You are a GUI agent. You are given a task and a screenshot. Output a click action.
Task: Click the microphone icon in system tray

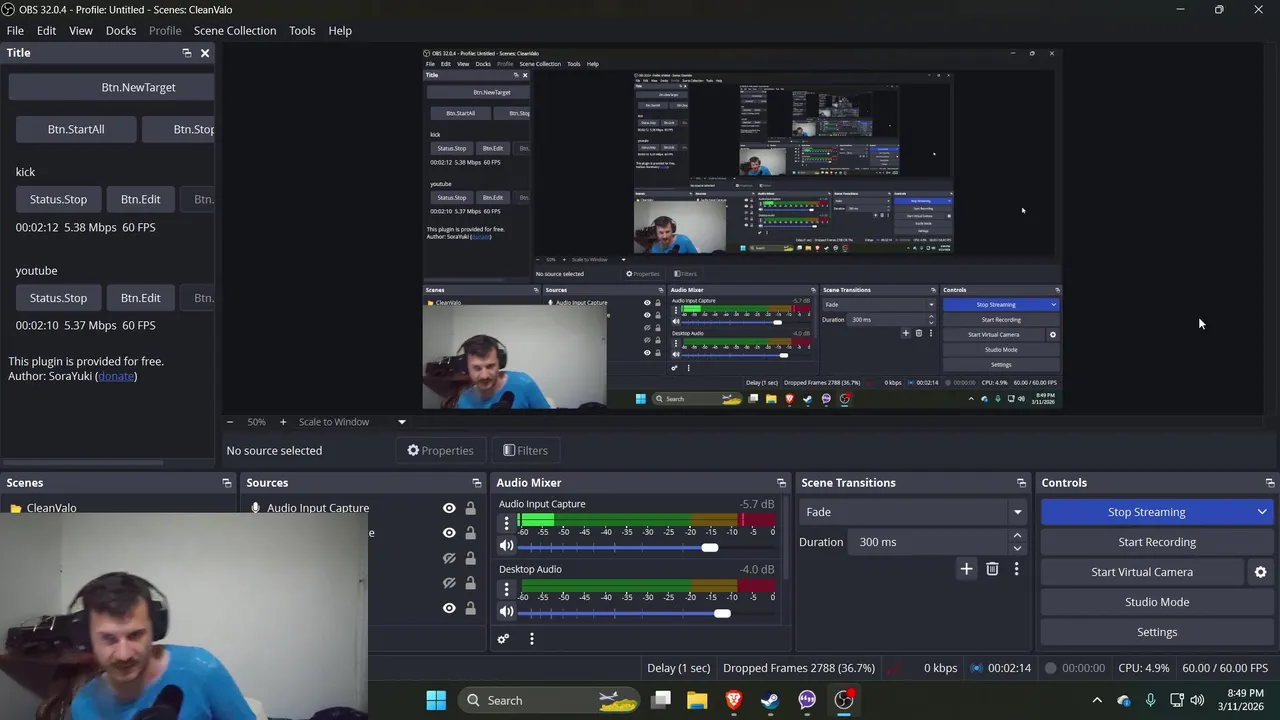click(1150, 700)
